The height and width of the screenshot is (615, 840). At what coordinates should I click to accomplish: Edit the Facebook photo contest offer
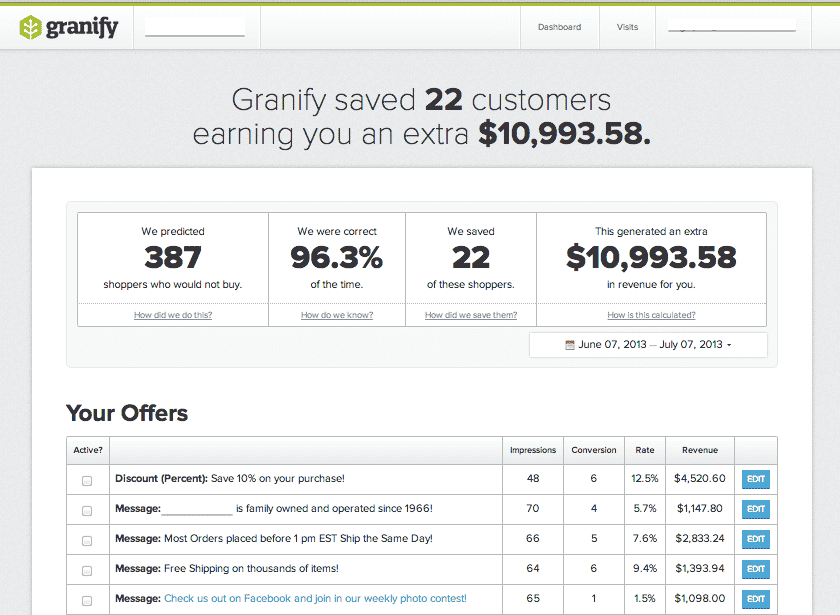click(x=755, y=600)
